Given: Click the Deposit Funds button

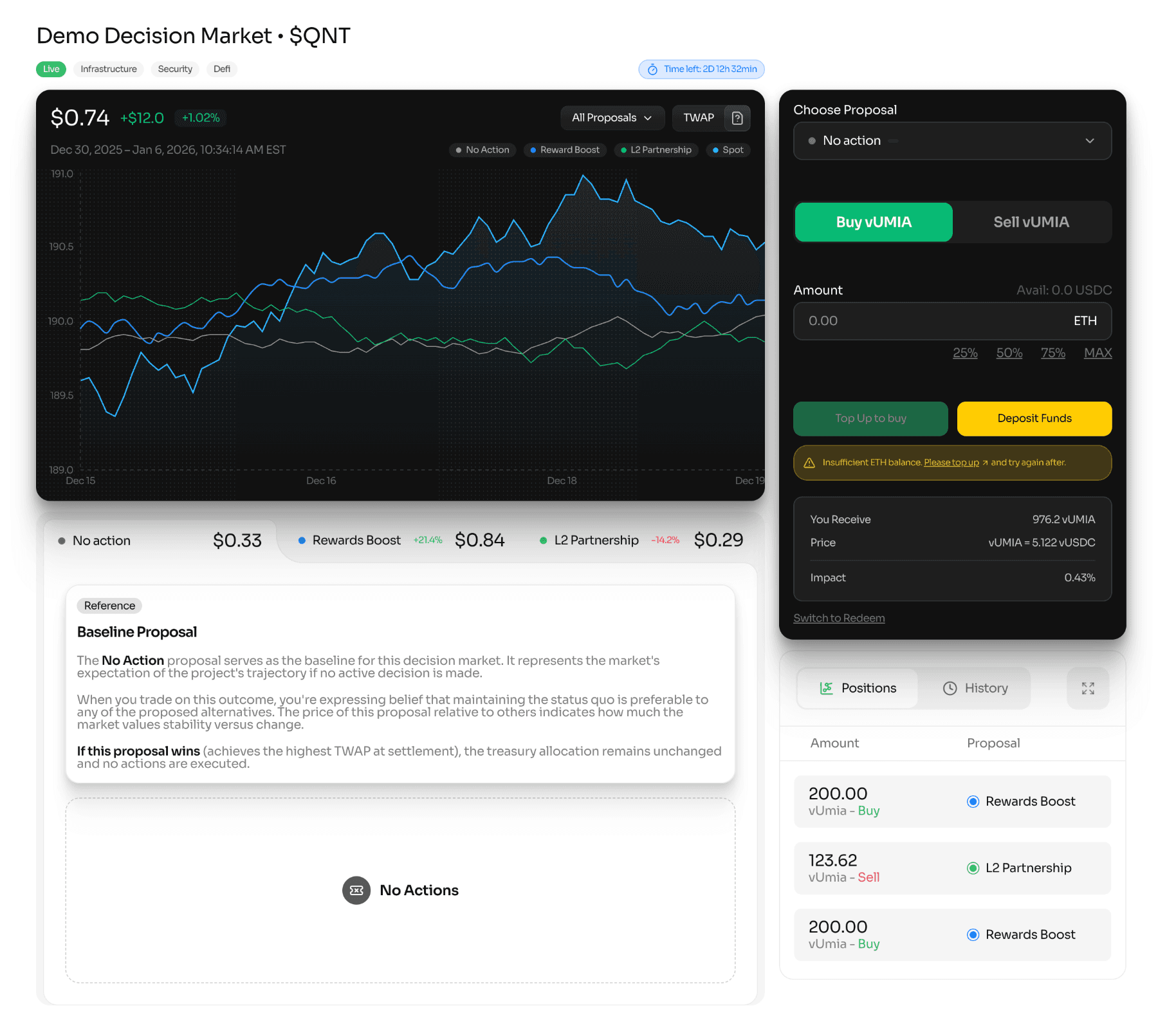Looking at the screenshot, I should [1034, 418].
